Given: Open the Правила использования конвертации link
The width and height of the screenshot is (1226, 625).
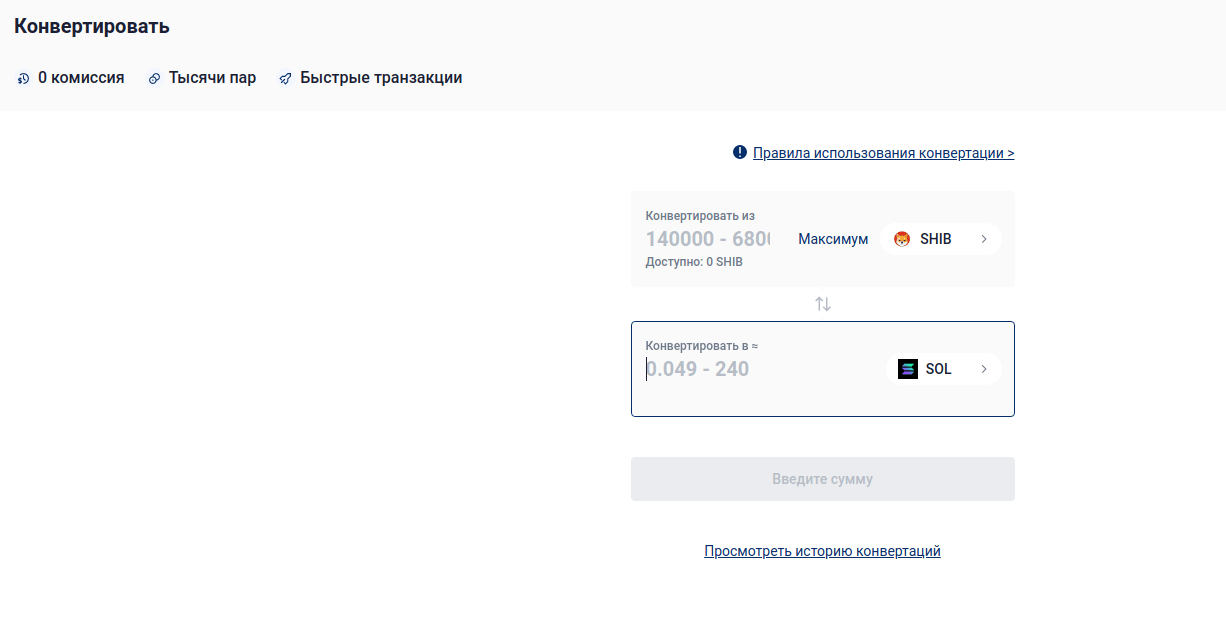Looking at the screenshot, I should (x=883, y=153).
